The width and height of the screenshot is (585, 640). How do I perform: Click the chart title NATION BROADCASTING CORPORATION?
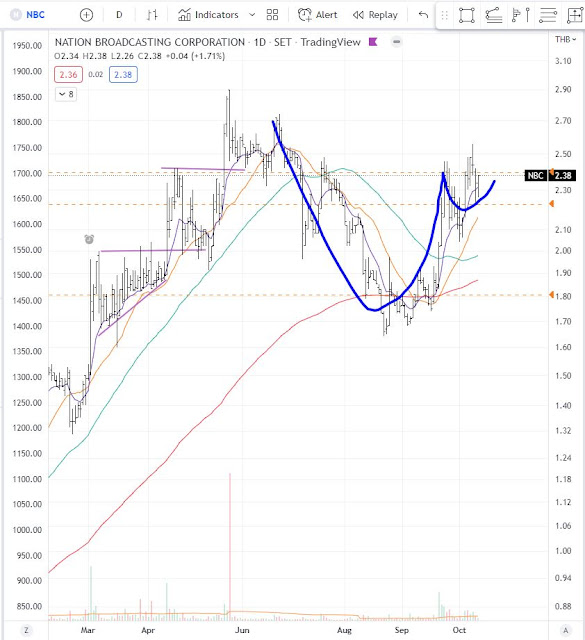point(150,42)
